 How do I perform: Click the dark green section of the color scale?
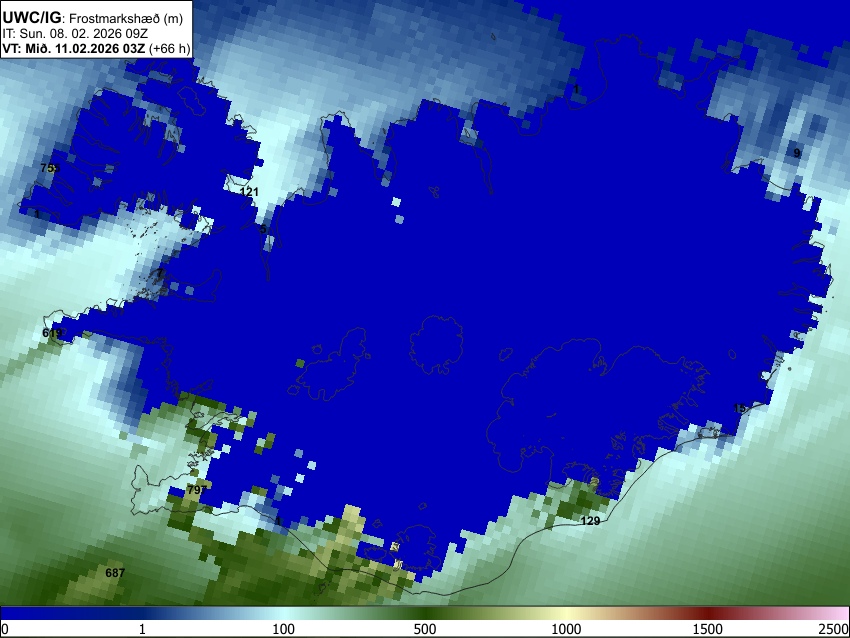tap(424, 614)
